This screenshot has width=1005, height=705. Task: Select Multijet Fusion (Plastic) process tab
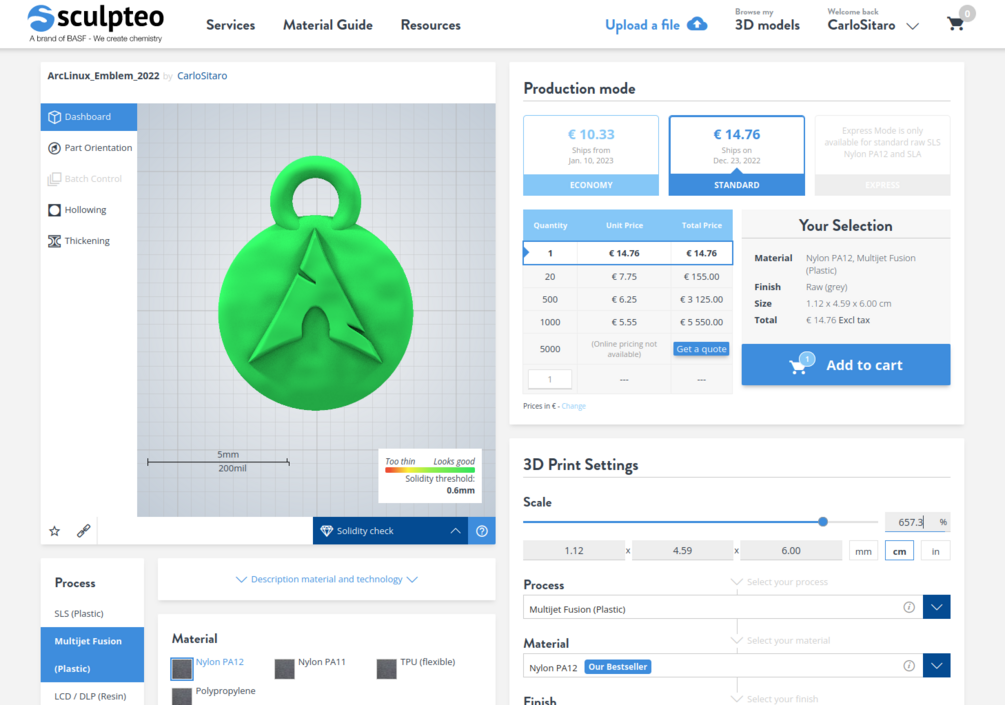(x=92, y=654)
